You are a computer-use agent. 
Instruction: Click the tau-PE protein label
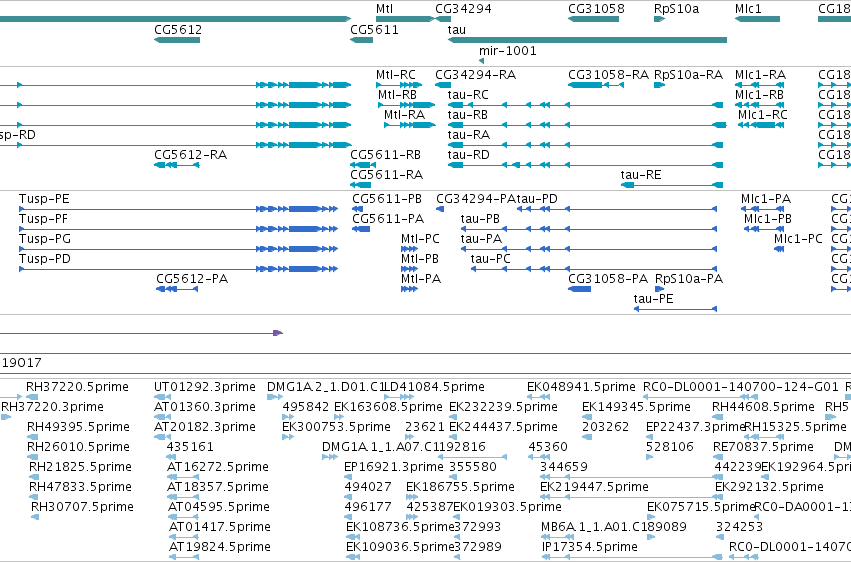653,299
